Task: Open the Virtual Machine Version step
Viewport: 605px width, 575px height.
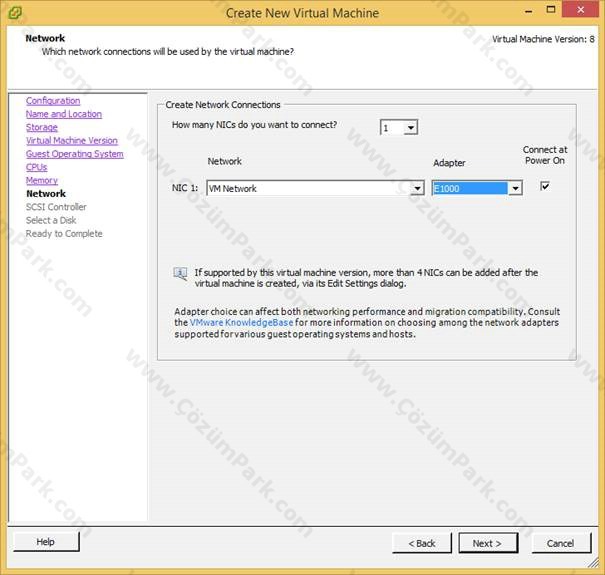Action: point(72,140)
